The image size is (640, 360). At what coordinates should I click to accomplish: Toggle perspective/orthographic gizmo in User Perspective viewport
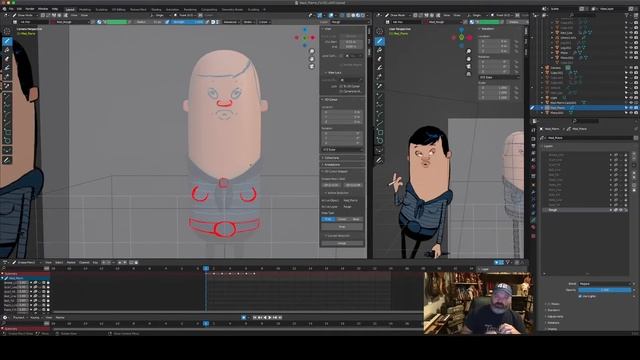coord(469,74)
